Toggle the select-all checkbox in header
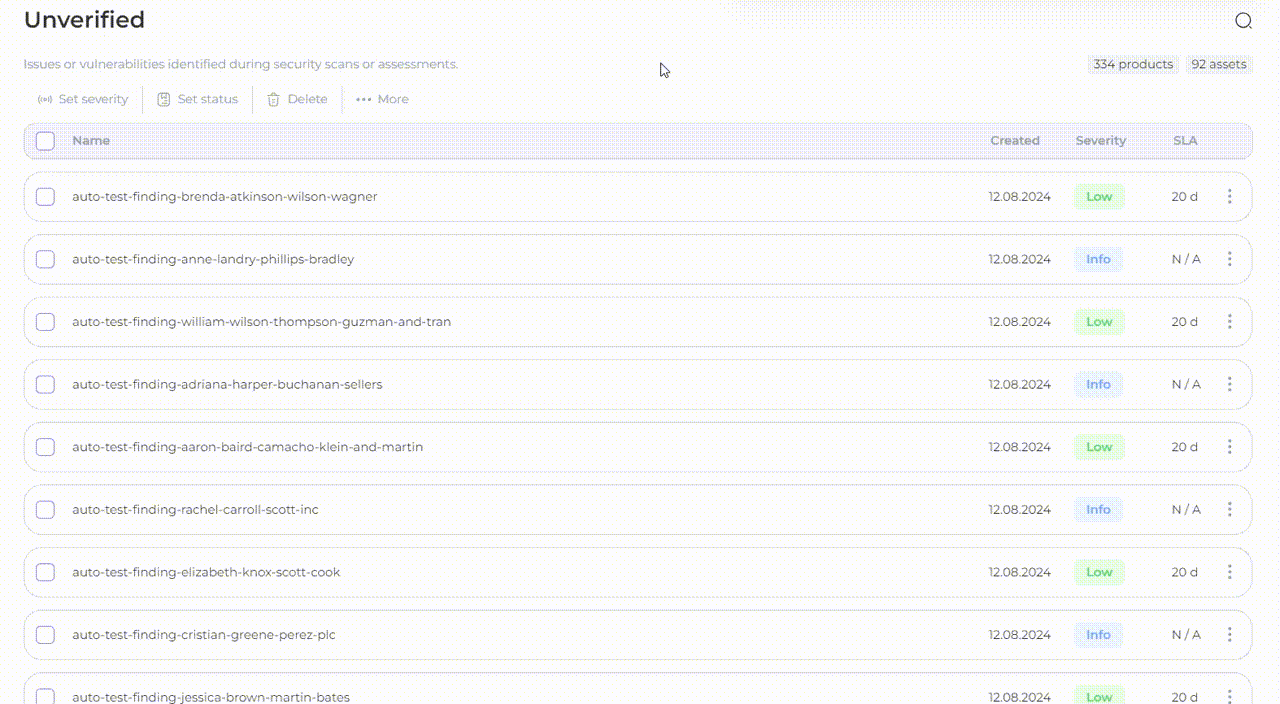1280x704 pixels. coord(45,141)
